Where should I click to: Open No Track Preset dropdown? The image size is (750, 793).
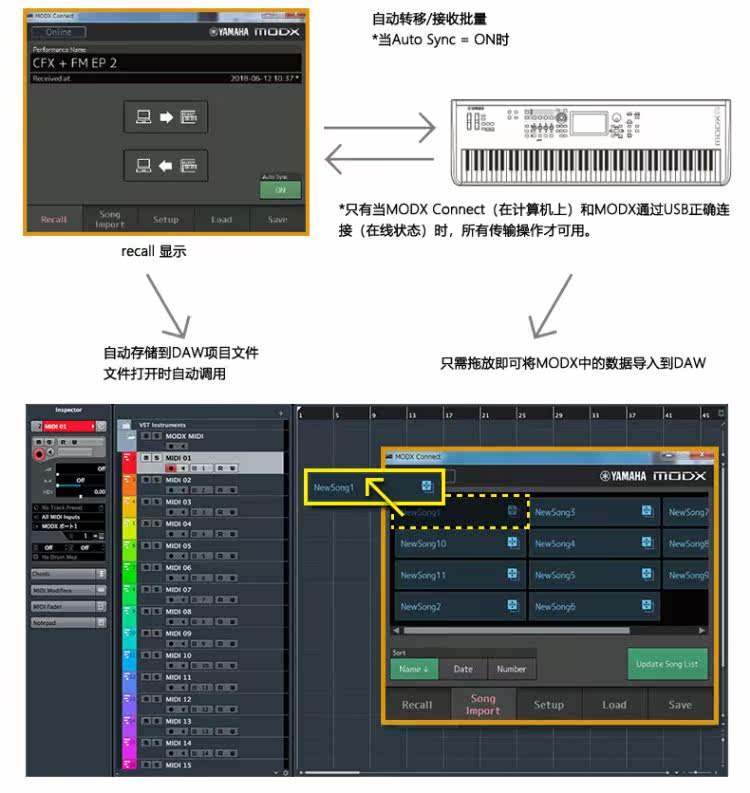coord(69,508)
